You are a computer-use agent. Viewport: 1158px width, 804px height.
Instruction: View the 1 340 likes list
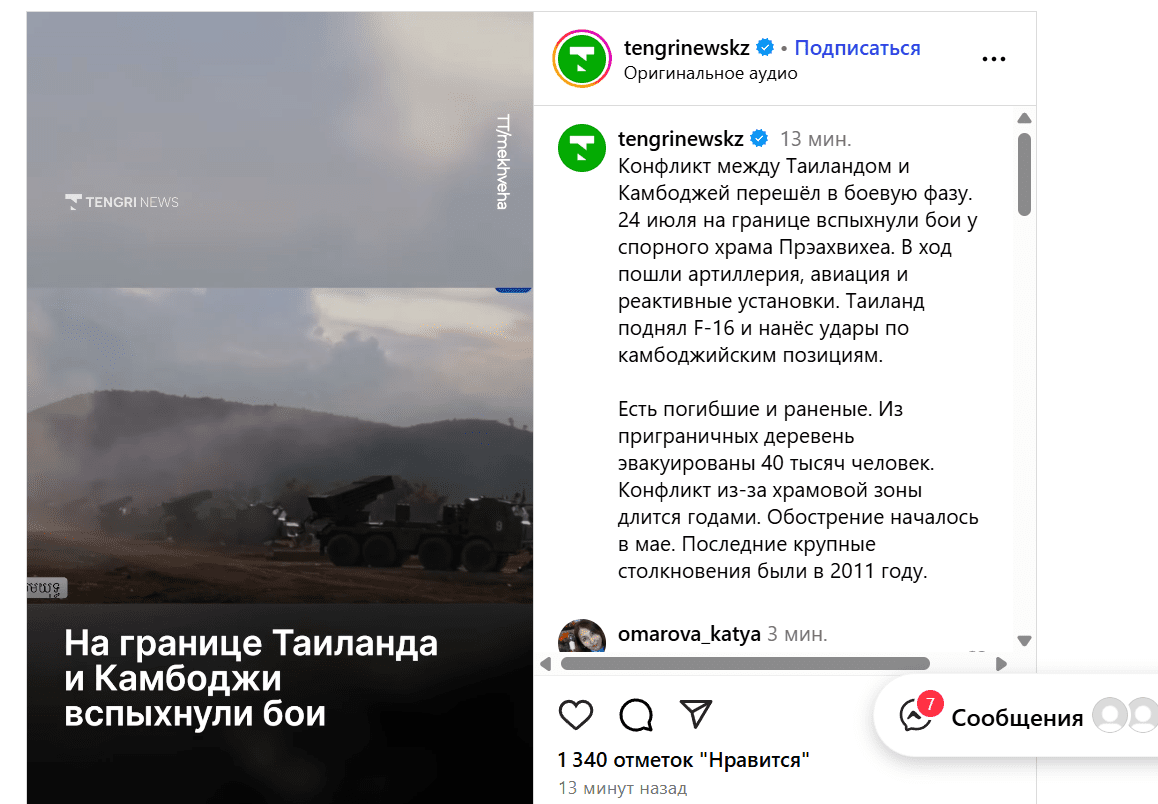tap(683, 760)
